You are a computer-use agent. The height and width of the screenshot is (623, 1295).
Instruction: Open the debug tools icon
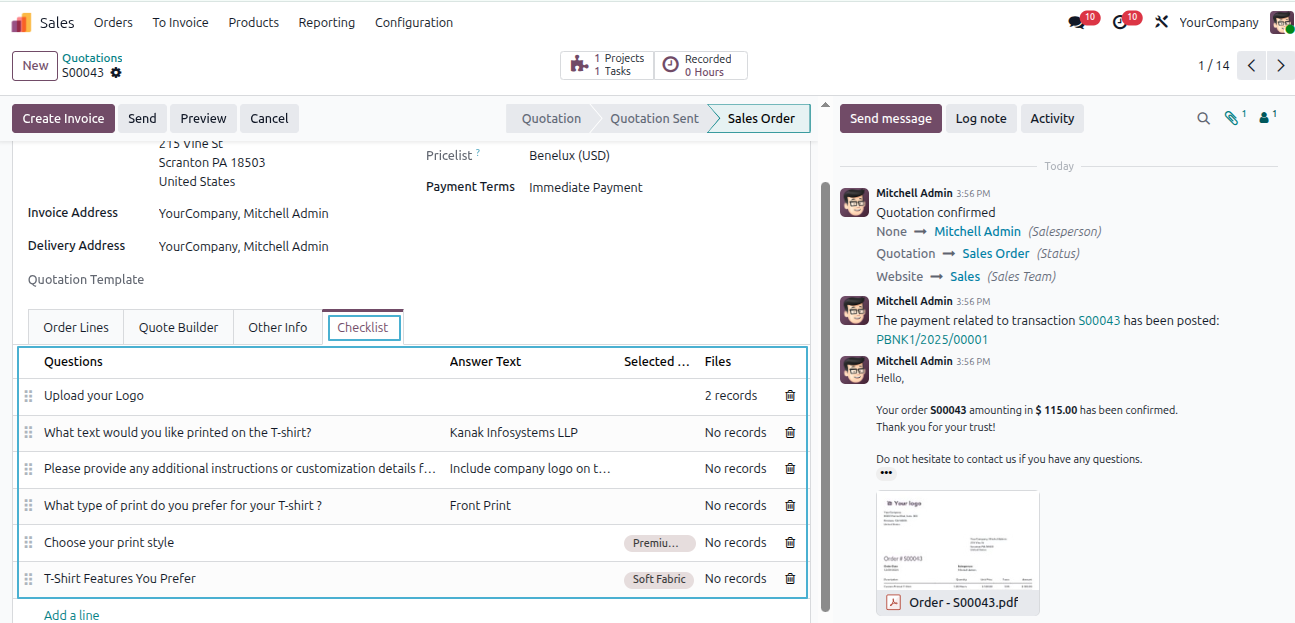click(1161, 22)
